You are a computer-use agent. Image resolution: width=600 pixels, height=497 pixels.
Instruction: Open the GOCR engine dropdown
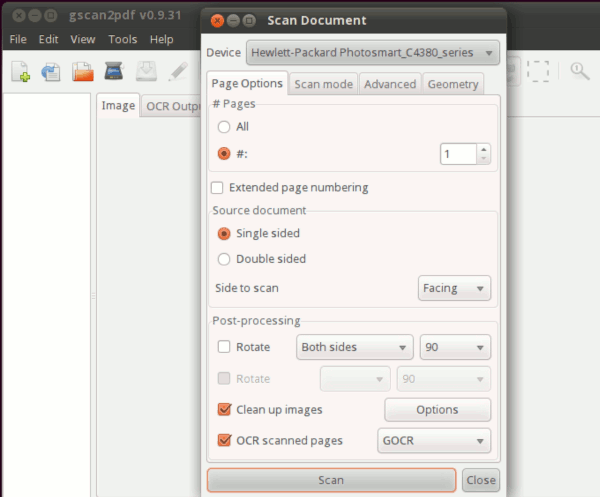(434, 440)
